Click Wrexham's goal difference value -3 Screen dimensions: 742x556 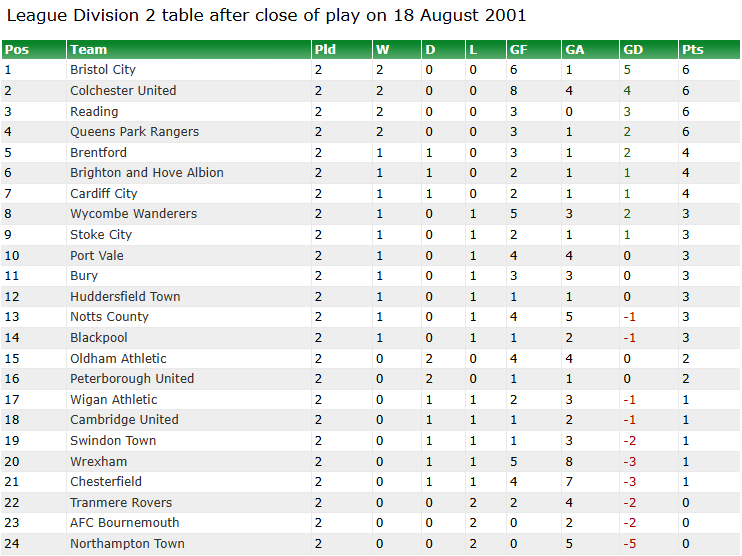(629, 461)
